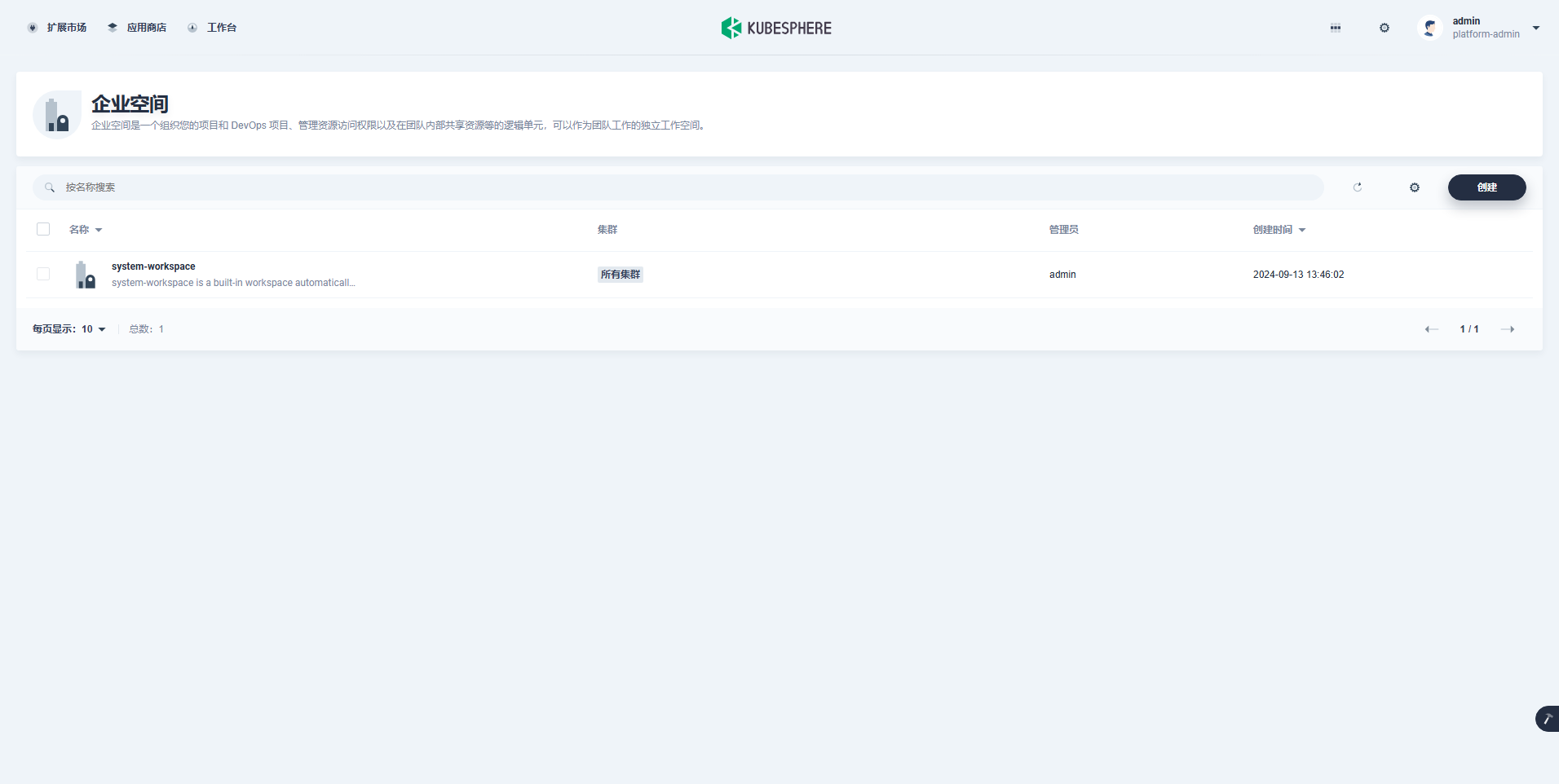Click the 应用商店 layers icon
Image resolution: width=1559 pixels, height=784 pixels.
point(113,28)
